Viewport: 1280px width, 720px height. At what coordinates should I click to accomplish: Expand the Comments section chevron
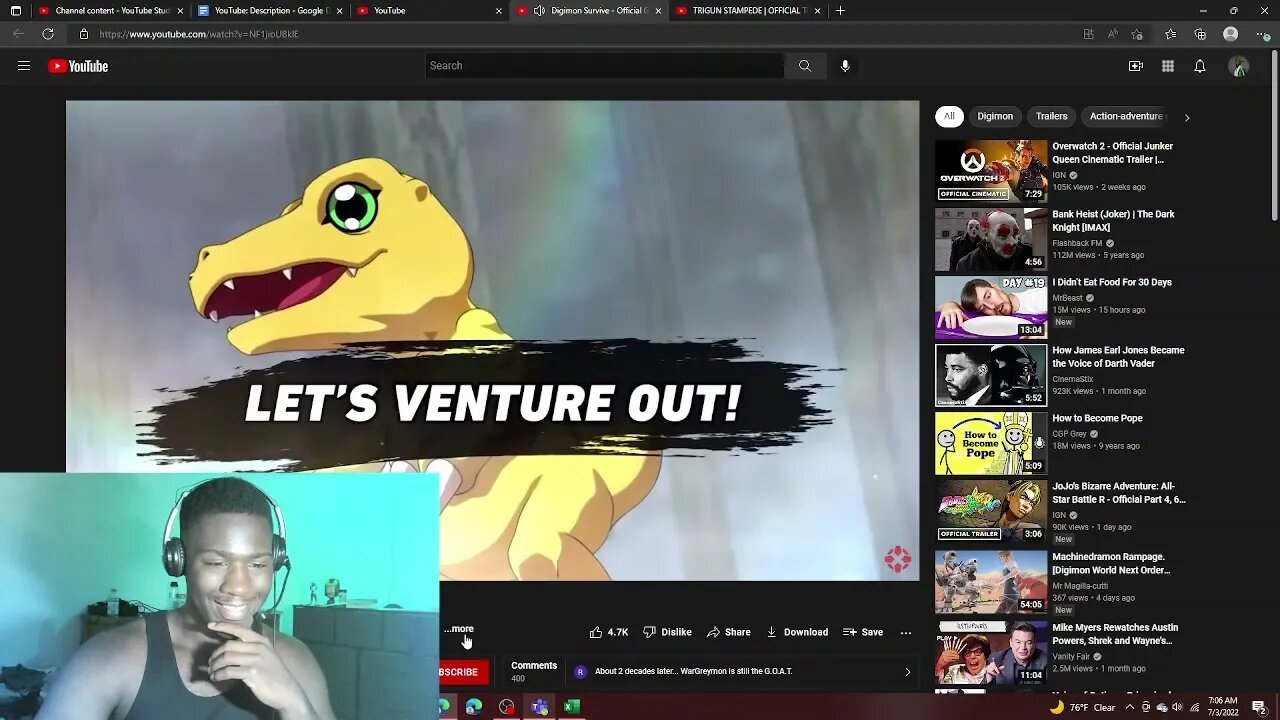[x=908, y=672]
